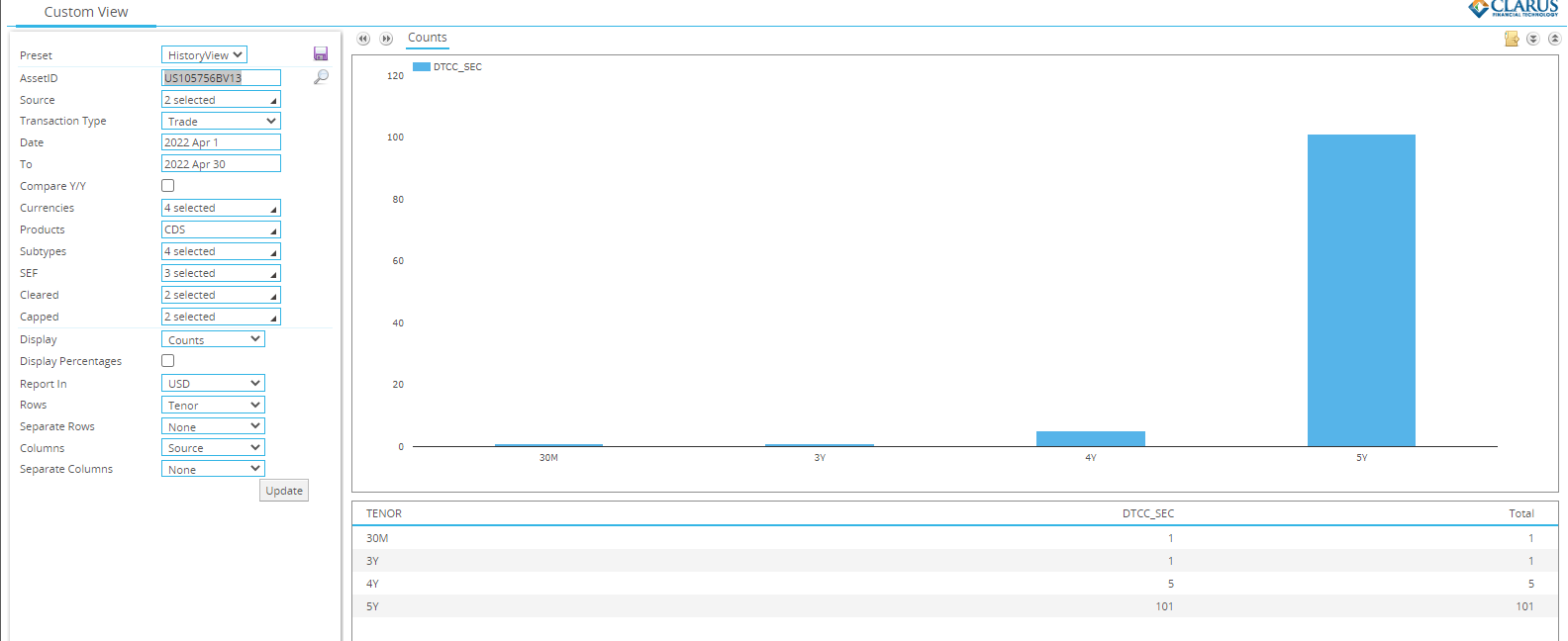Click the fast-forward double-right arrow icon
This screenshot has width=1568, height=641.
pyautogui.click(x=386, y=39)
